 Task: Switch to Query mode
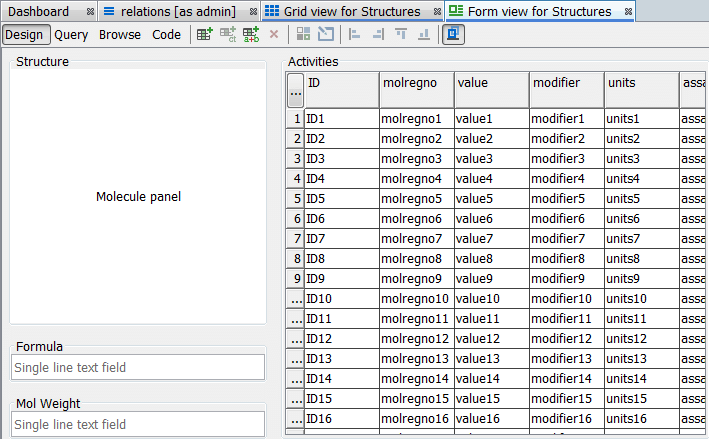point(71,34)
